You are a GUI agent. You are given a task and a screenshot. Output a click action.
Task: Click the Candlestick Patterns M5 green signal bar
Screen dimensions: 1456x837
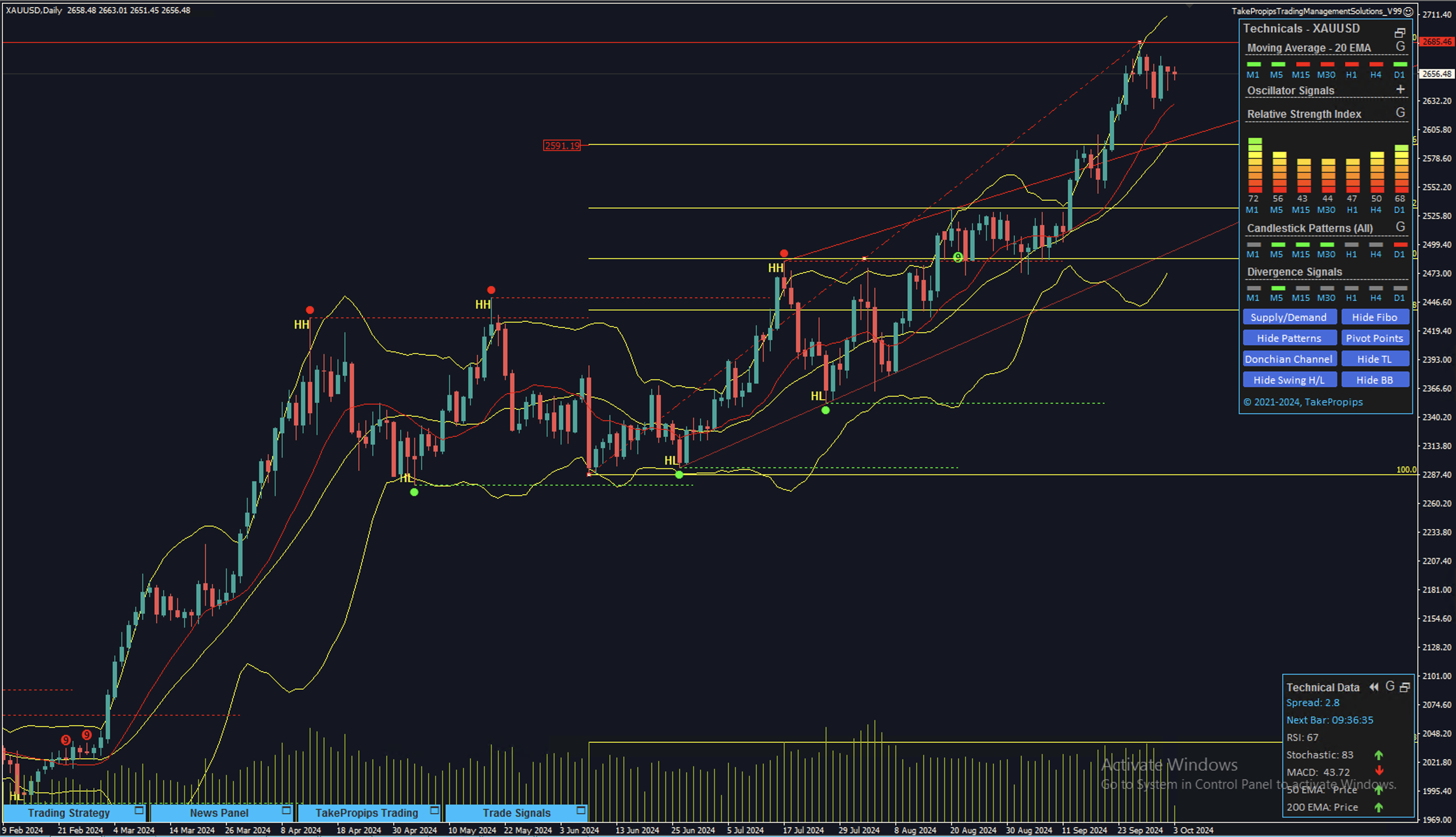(1278, 245)
